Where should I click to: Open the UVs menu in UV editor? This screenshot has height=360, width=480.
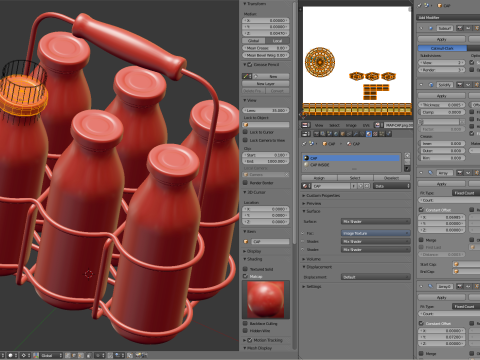tap(366, 125)
